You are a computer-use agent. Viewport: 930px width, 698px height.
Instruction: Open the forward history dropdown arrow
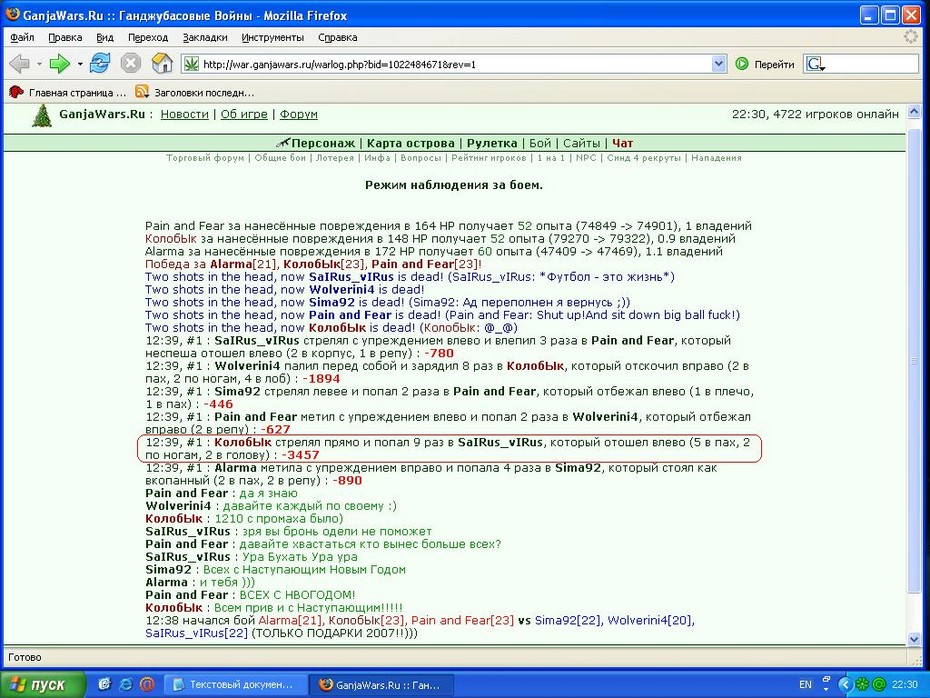(79, 63)
